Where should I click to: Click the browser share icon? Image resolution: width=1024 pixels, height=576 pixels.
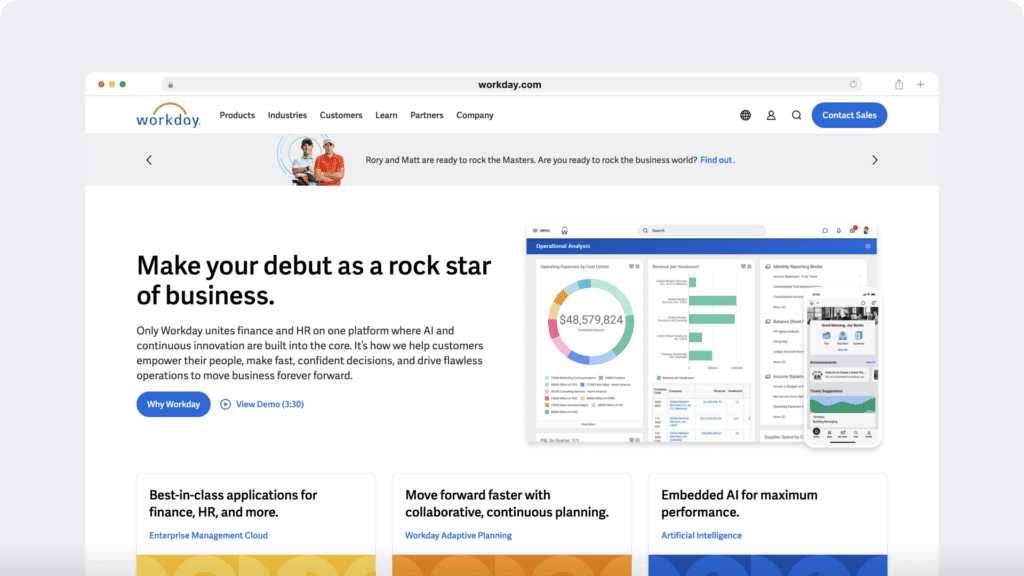click(899, 84)
